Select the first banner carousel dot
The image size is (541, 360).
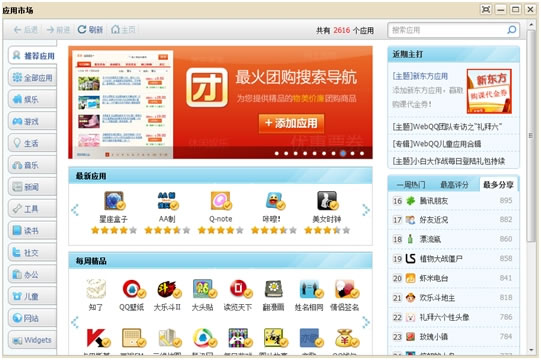277,153
